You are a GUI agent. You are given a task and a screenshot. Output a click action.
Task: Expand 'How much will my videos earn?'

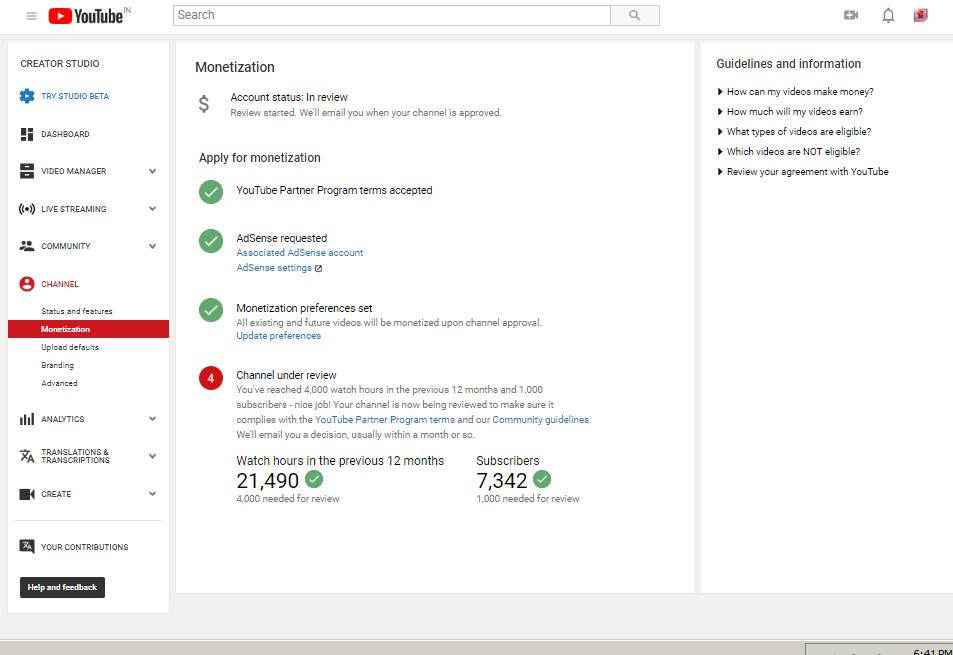(x=790, y=112)
